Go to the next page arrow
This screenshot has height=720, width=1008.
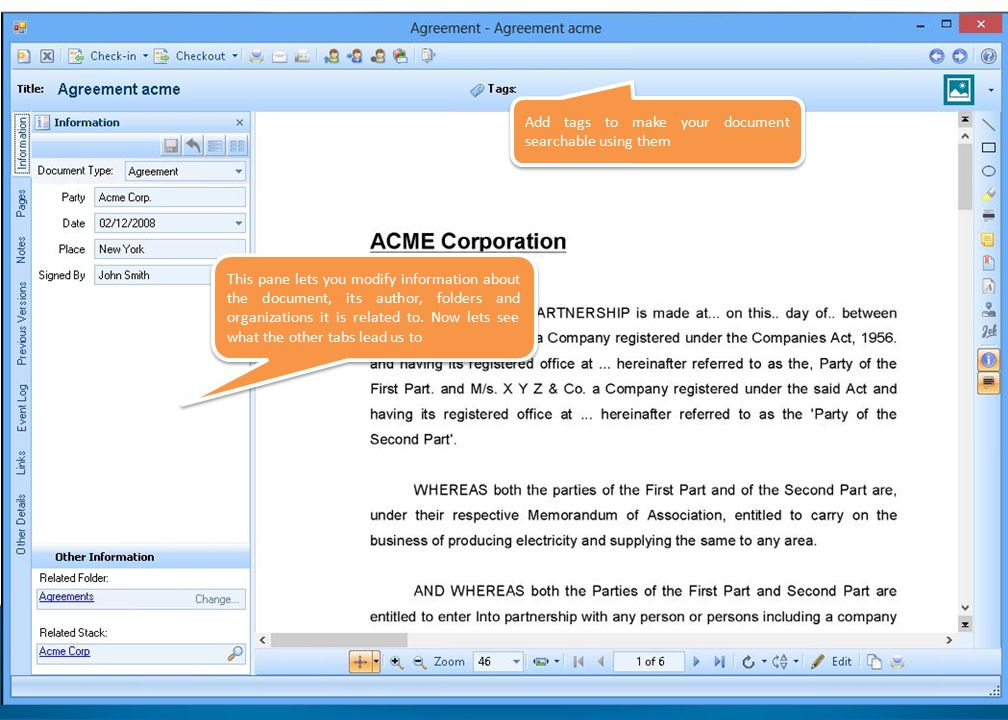click(696, 662)
